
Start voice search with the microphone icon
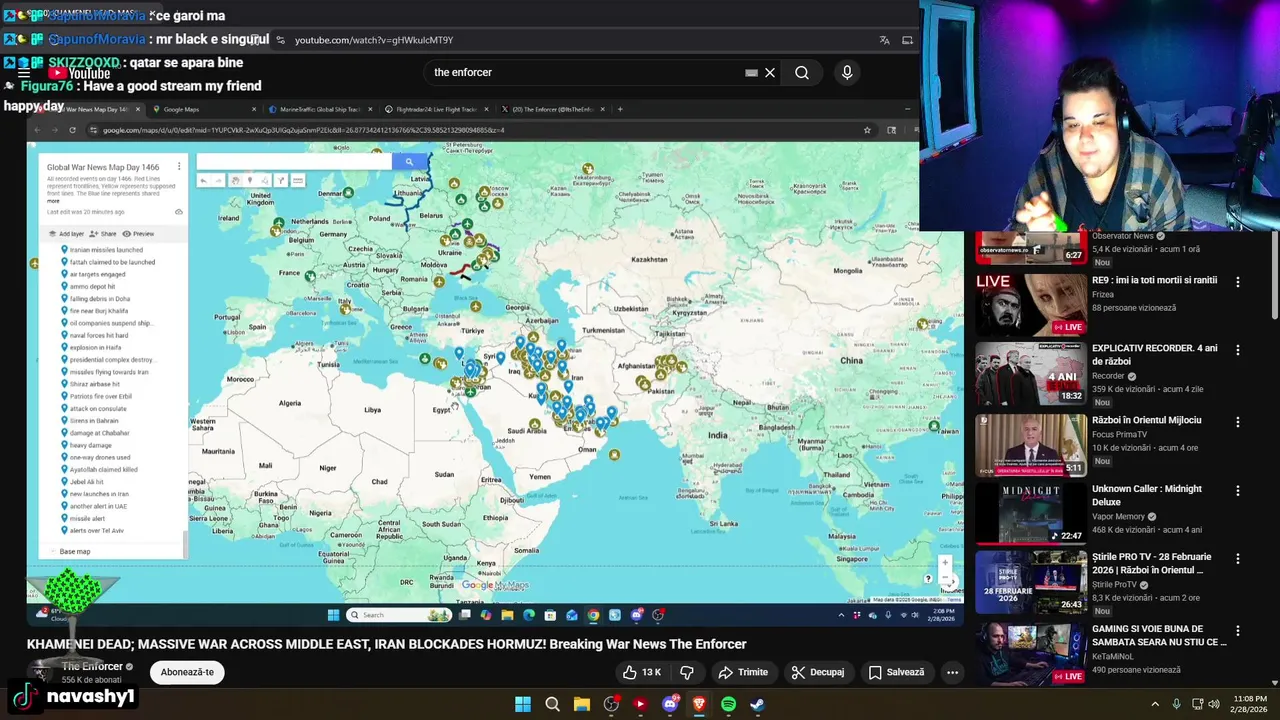point(847,73)
